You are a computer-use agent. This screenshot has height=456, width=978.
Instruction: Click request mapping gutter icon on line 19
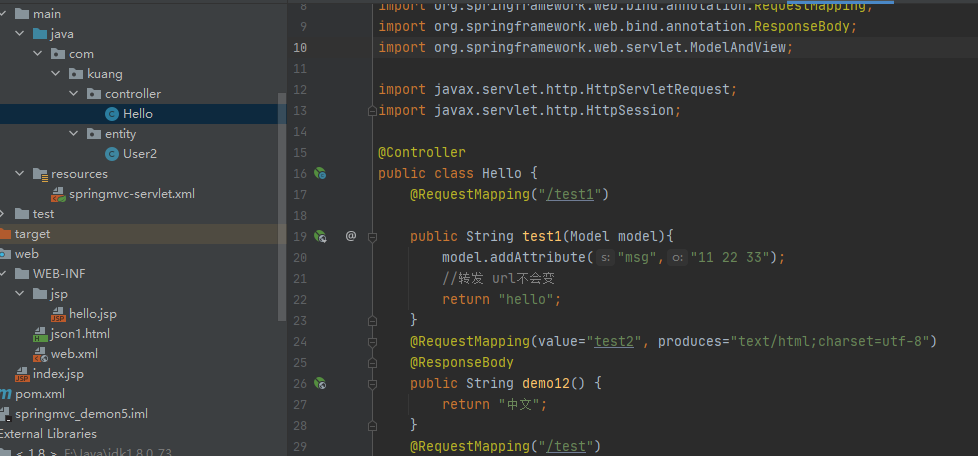[320, 236]
